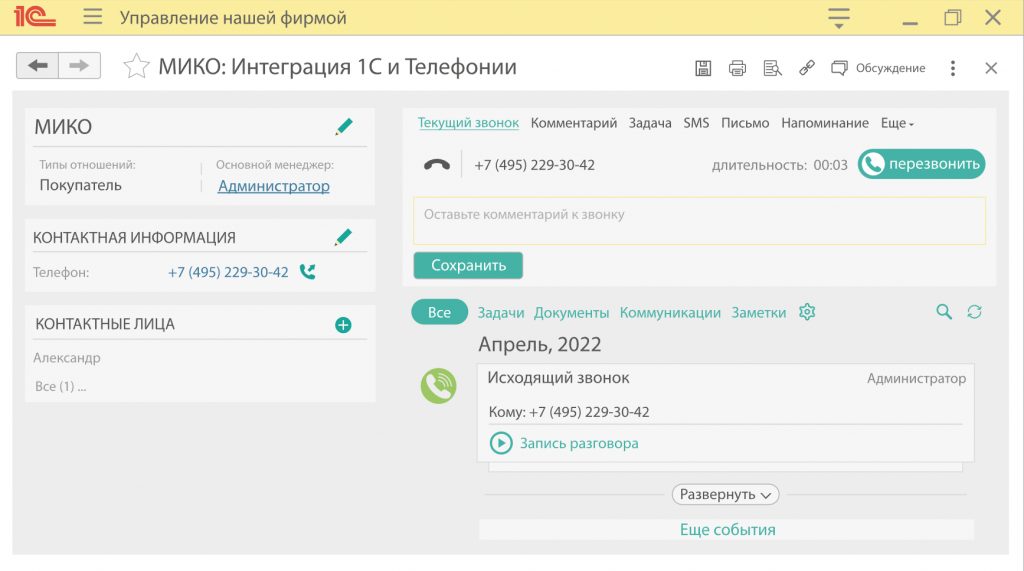Screen dimensions: 1024x571
Task: Open event feed settings gear
Action: 807,312
